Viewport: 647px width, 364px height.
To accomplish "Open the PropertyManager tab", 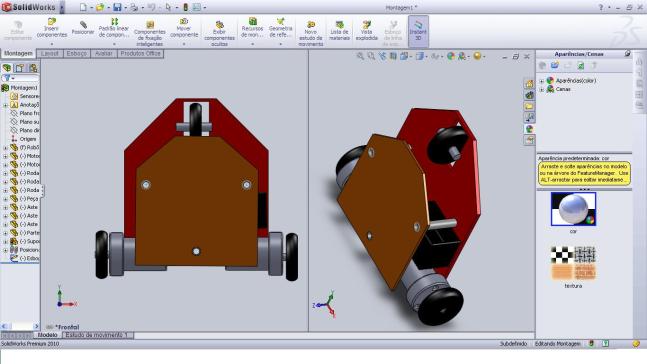I will 20,68.
